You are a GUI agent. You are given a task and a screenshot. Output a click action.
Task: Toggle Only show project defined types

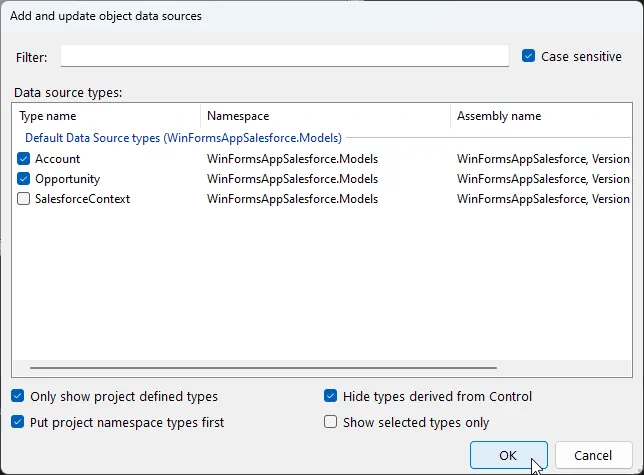coord(17,396)
